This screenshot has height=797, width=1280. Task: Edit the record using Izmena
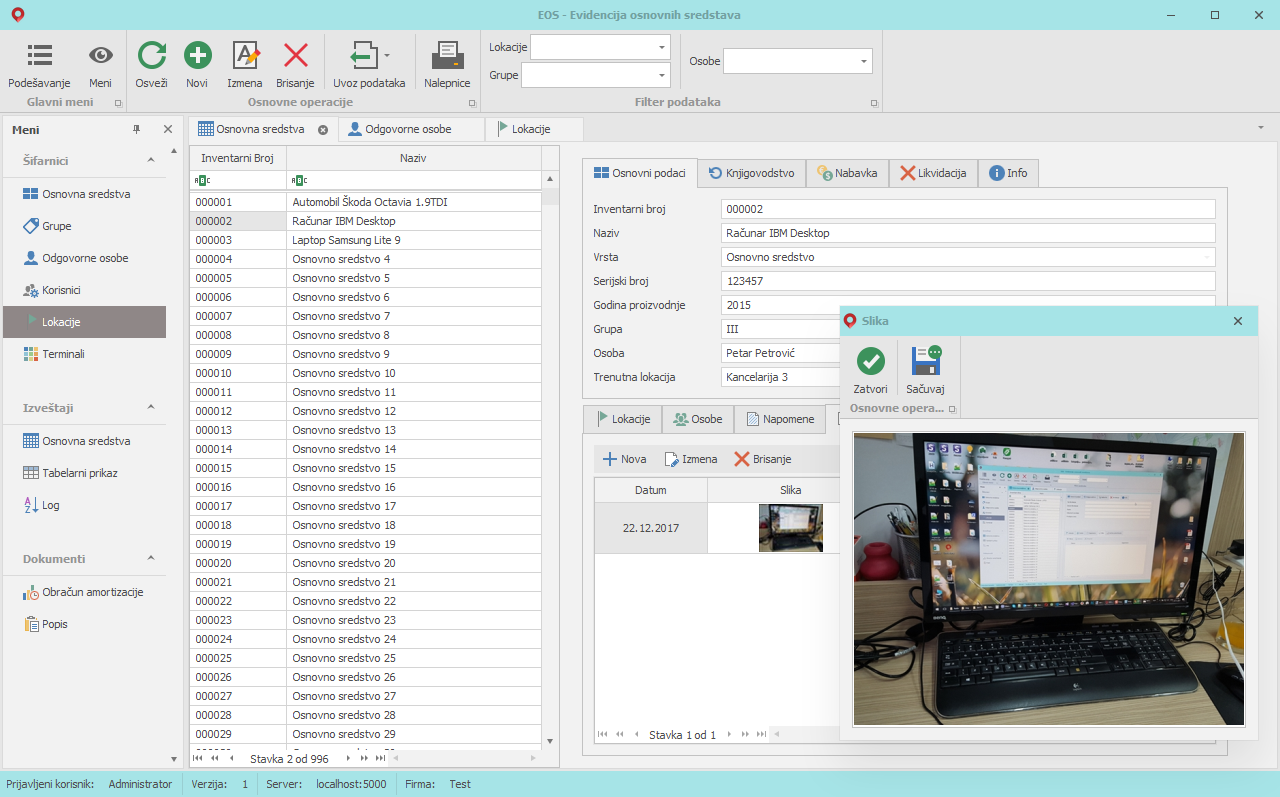pos(245,65)
